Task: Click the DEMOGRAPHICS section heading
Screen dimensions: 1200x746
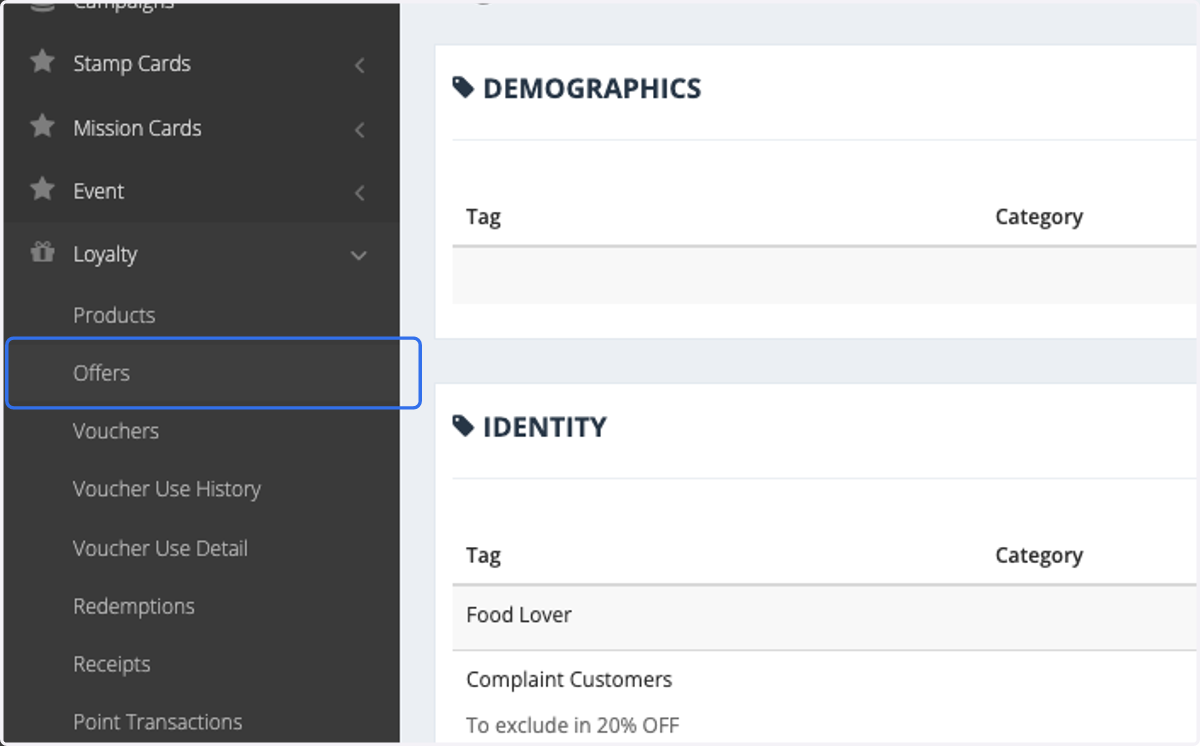Action: coord(592,89)
